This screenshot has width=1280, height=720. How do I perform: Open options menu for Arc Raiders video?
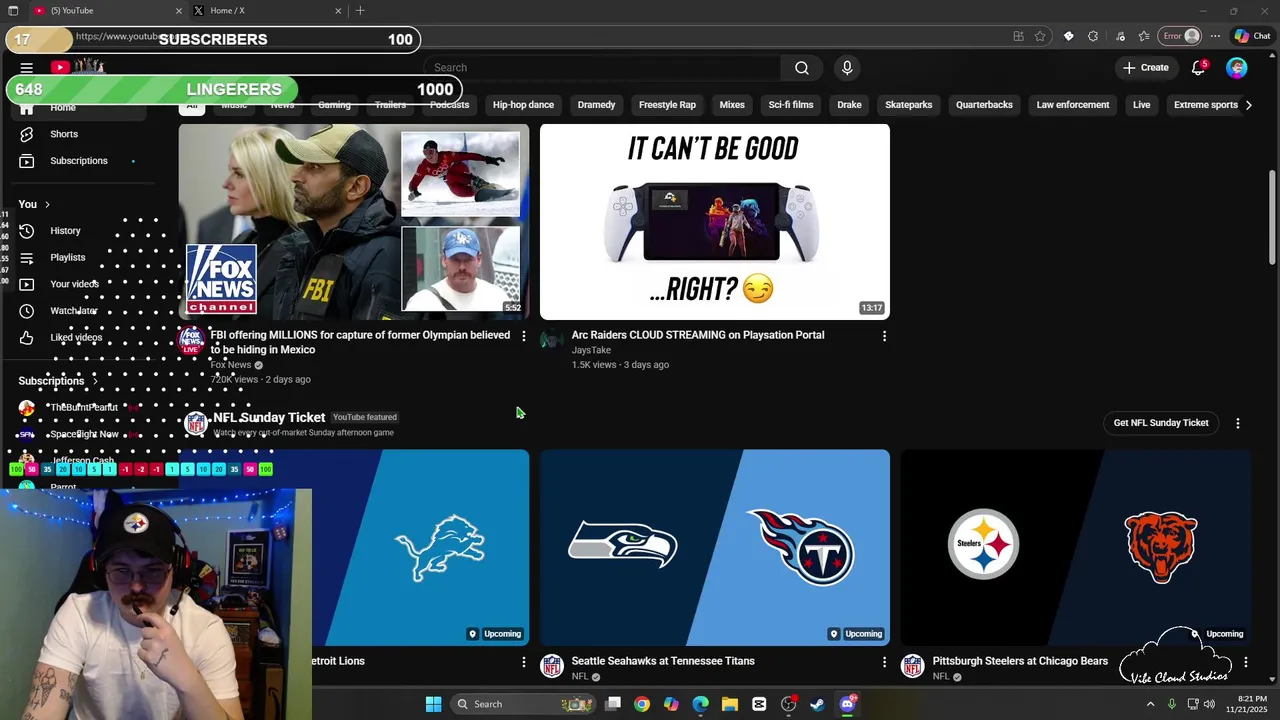point(884,336)
